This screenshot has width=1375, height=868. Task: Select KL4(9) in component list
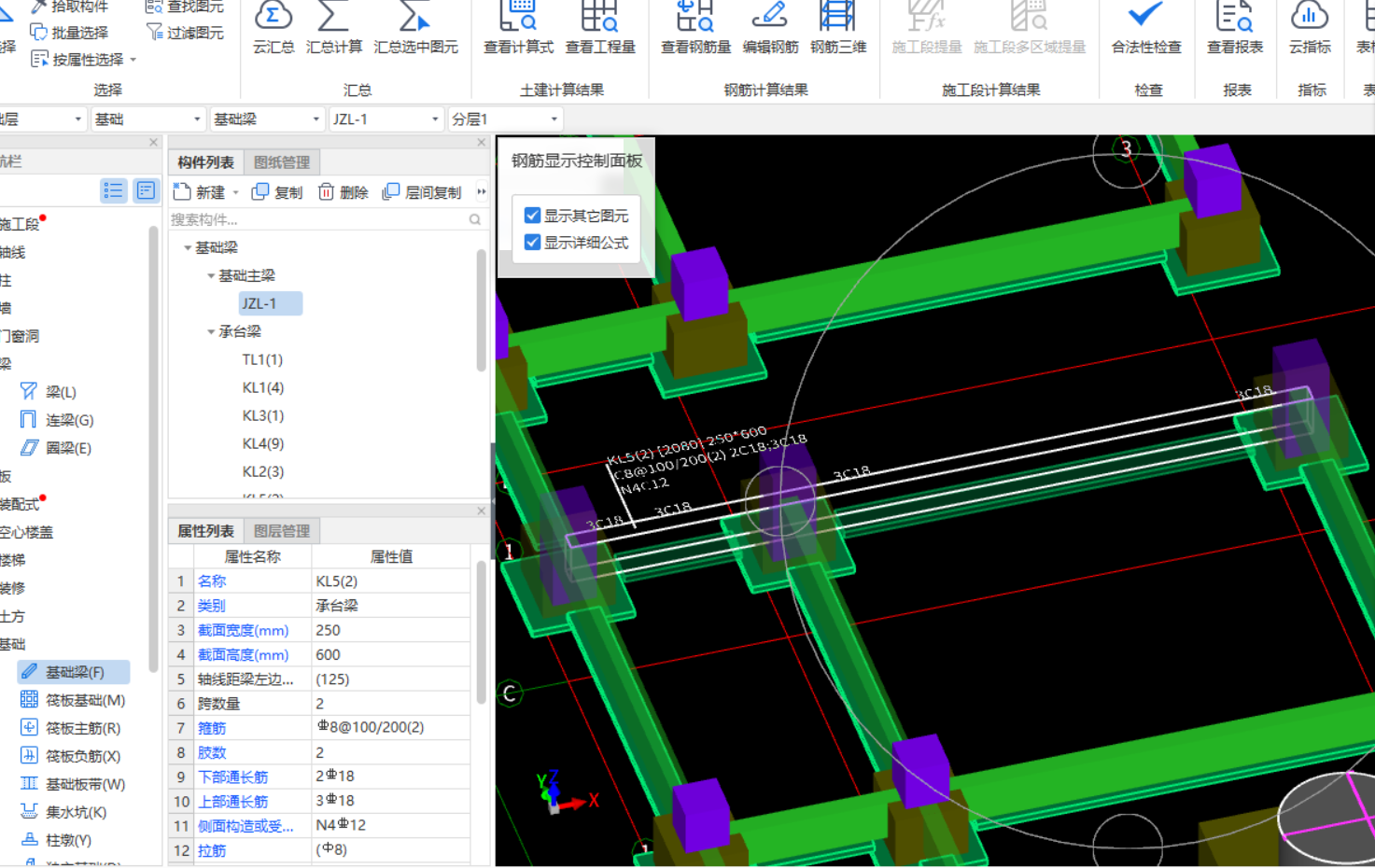263,443
